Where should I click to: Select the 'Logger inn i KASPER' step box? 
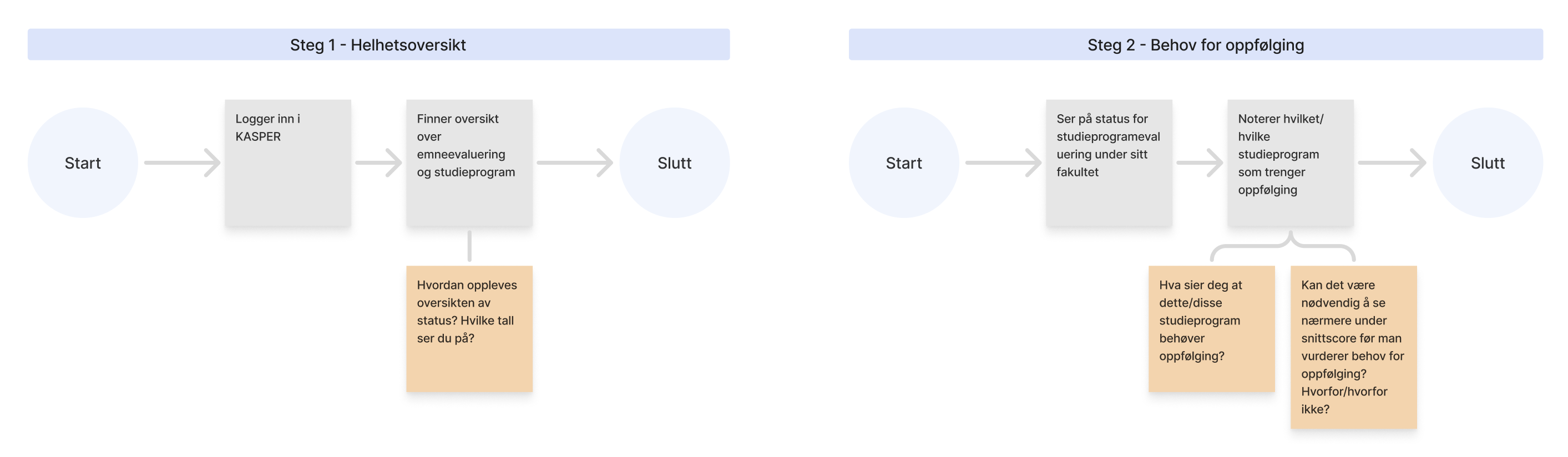[288, 163]
